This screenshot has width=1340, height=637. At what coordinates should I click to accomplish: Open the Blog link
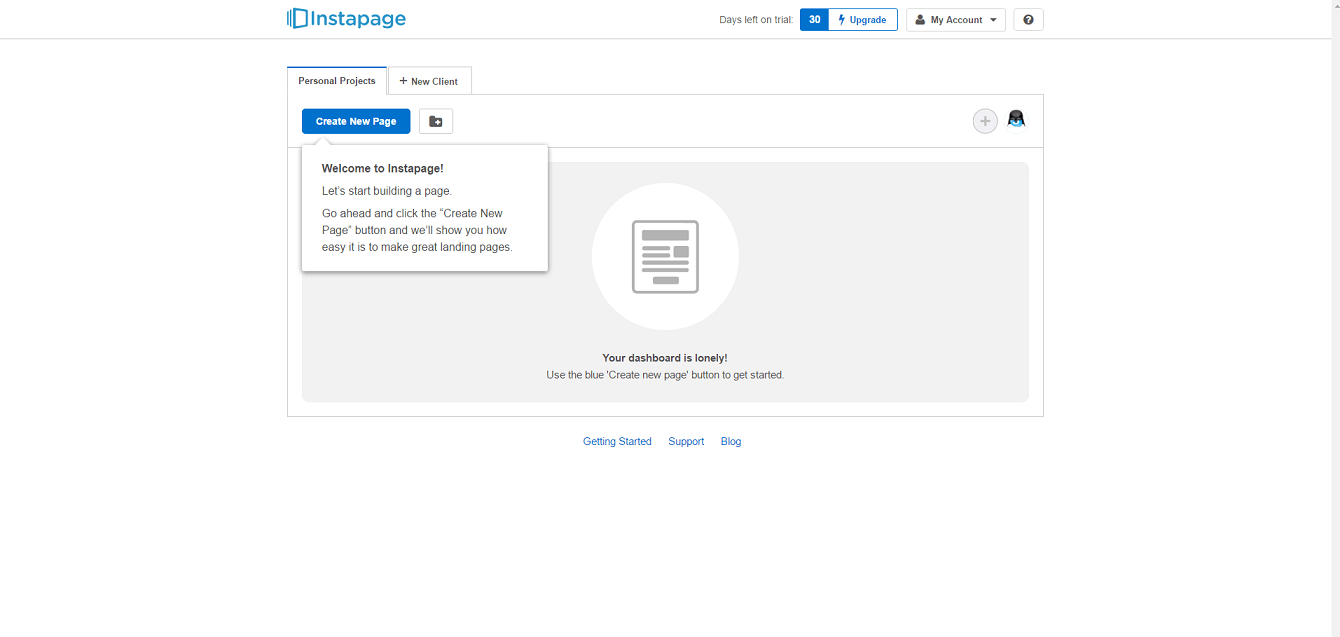point(731,441)
